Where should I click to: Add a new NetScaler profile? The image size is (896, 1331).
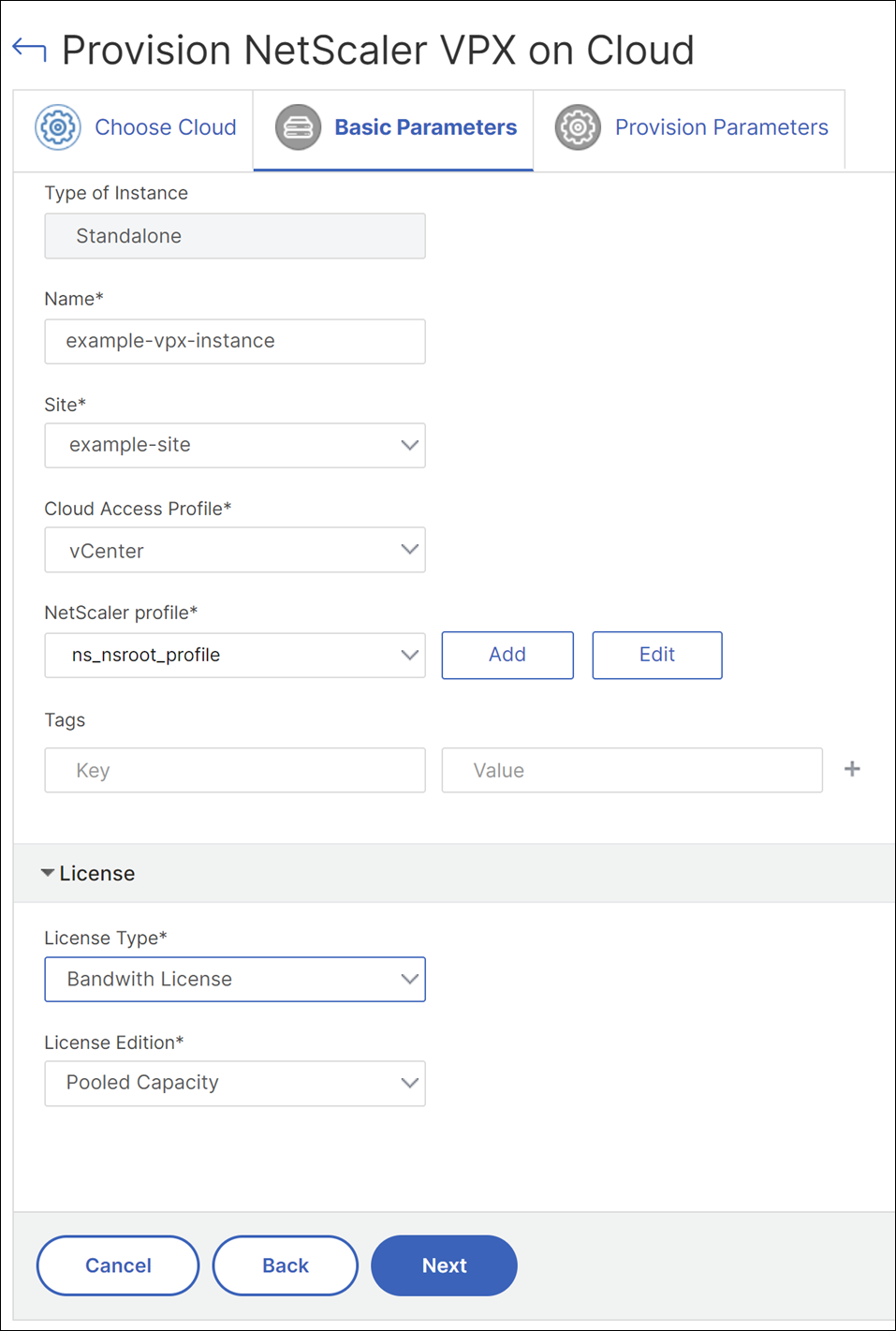click(507, 655)
